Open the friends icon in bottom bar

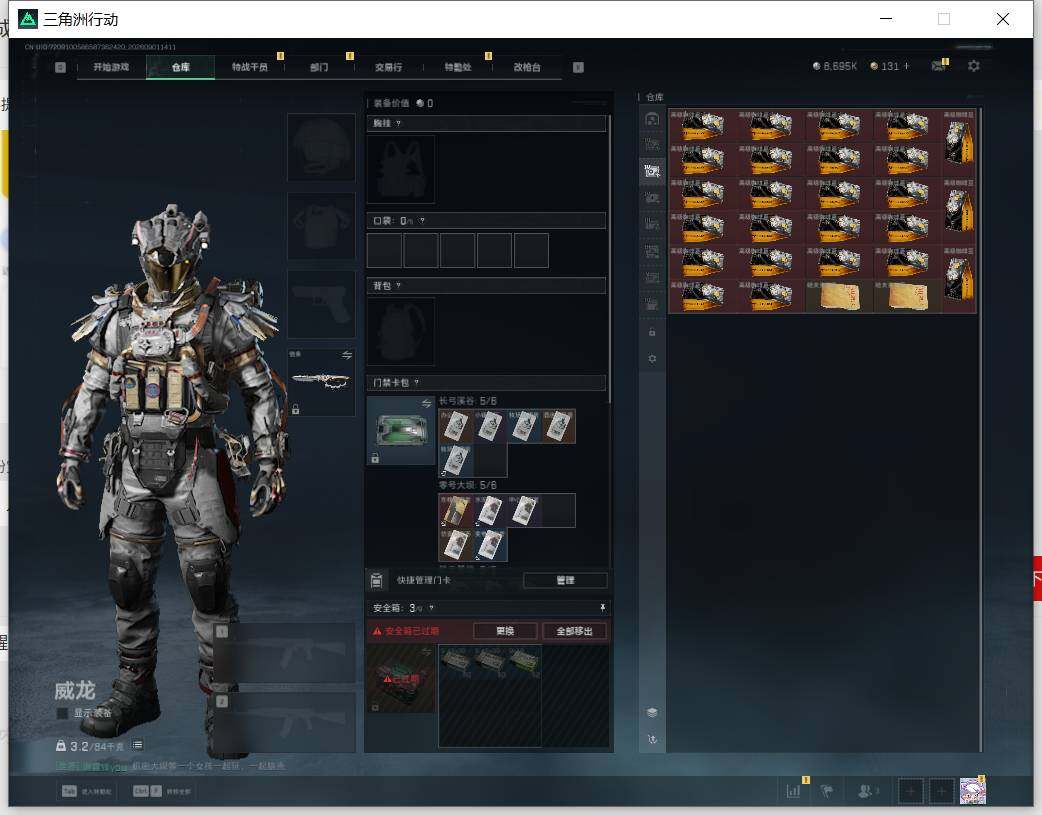tap(866, 791)
